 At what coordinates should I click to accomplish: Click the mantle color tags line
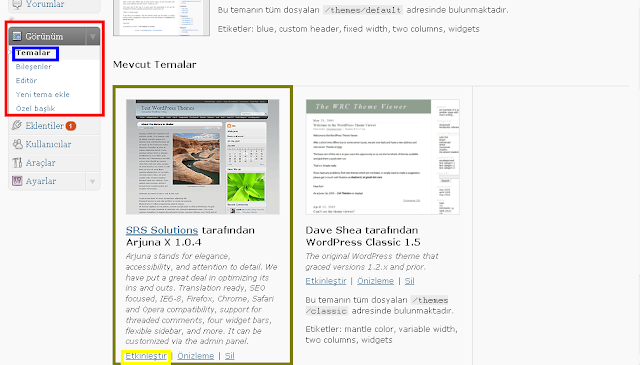(x=382, y=334)
